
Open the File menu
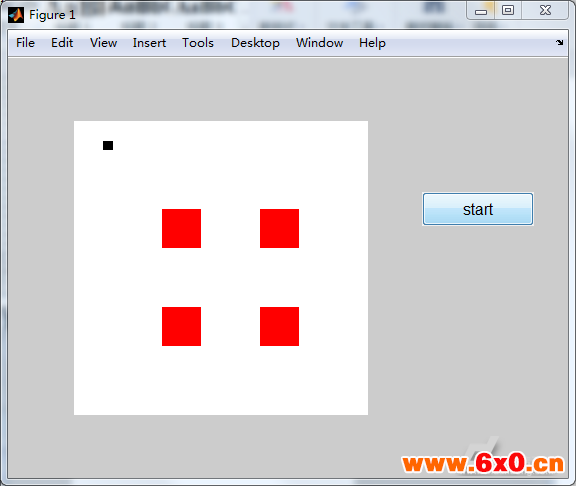25,43
